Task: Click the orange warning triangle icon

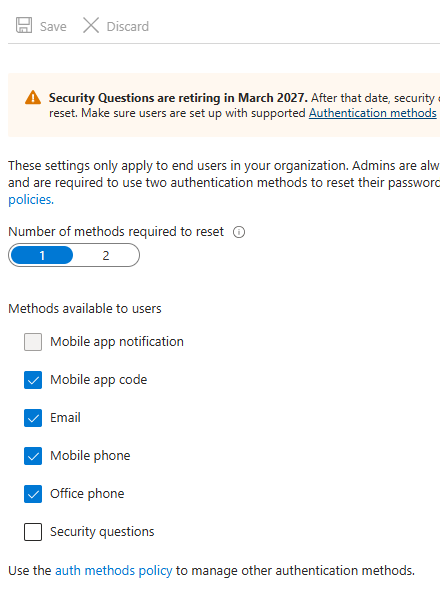Action: click(33, 97)
